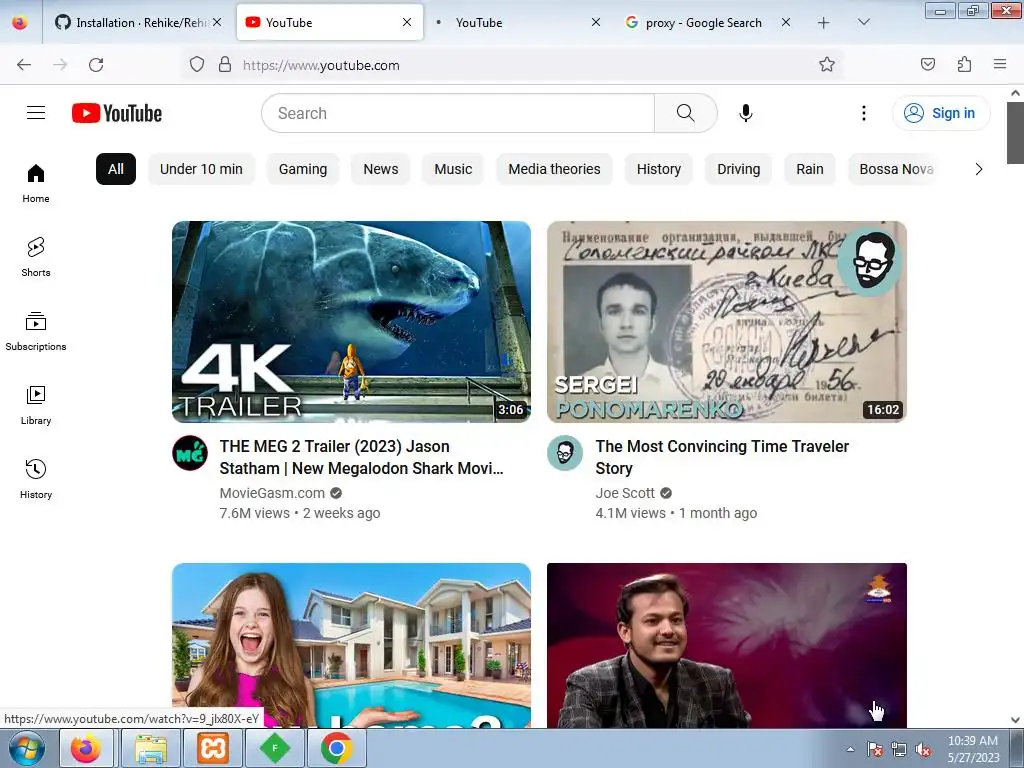
Task: Select the Driving chip
Action: pos(739,169)
